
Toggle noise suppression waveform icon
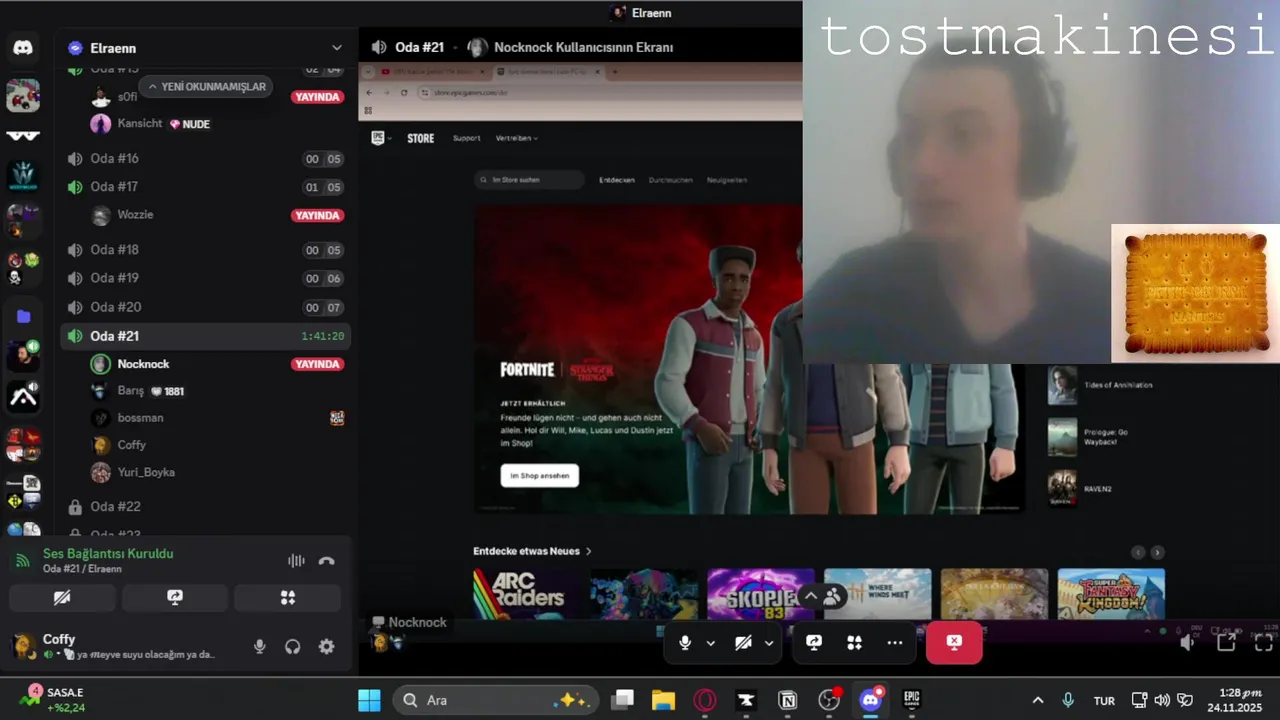[296, 561]
